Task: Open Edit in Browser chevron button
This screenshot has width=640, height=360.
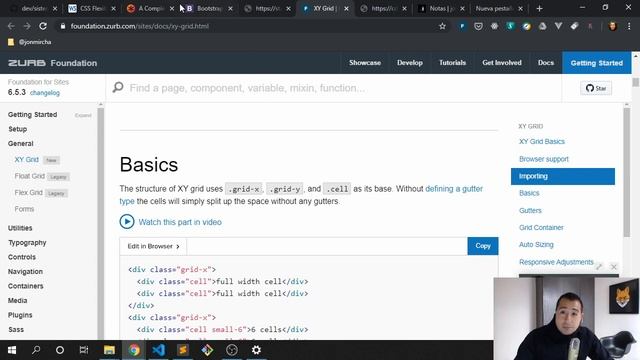Action: [x=153, y=246]
